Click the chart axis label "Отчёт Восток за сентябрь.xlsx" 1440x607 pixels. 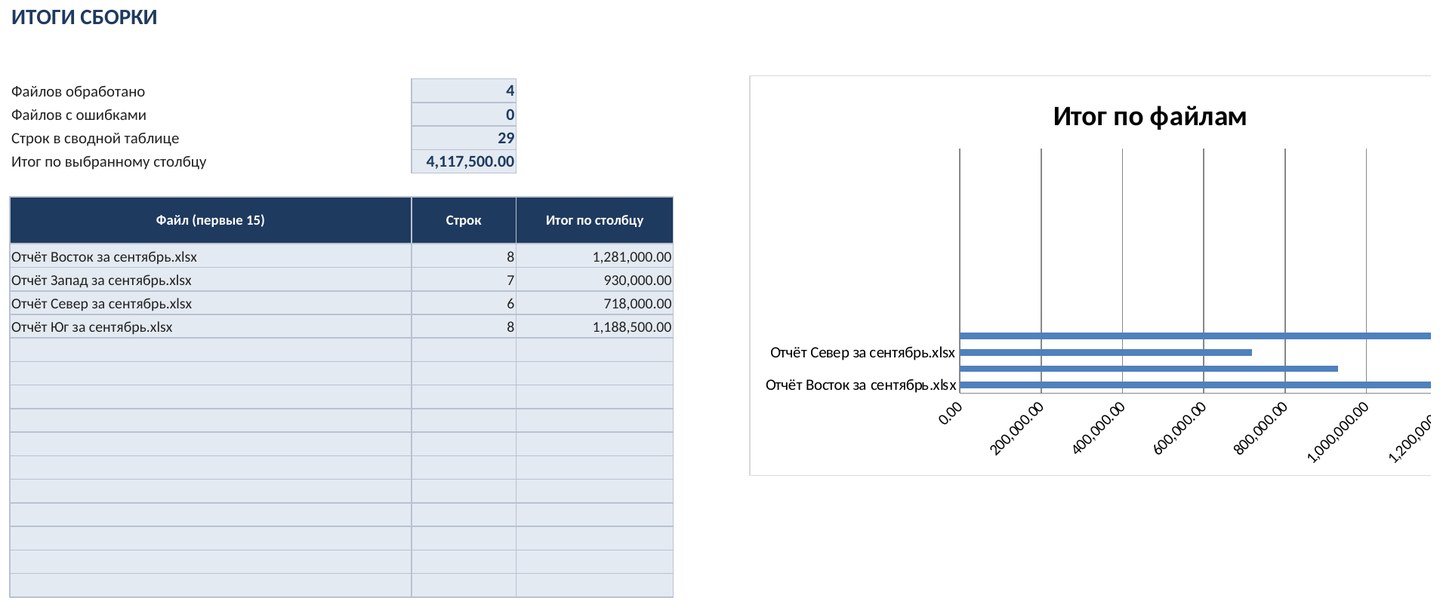861,384
